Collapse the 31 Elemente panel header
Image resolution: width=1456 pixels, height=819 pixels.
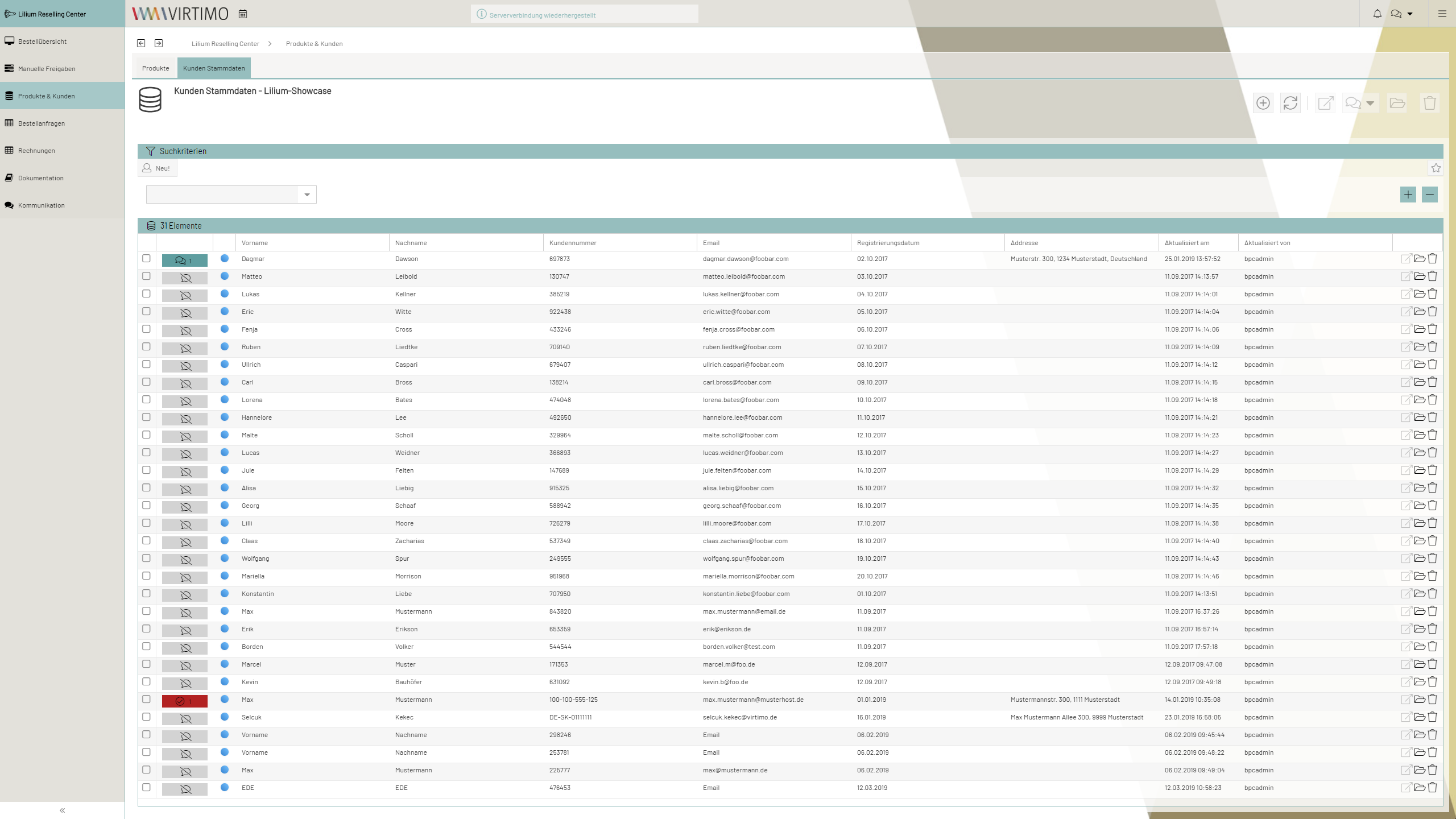790,226
